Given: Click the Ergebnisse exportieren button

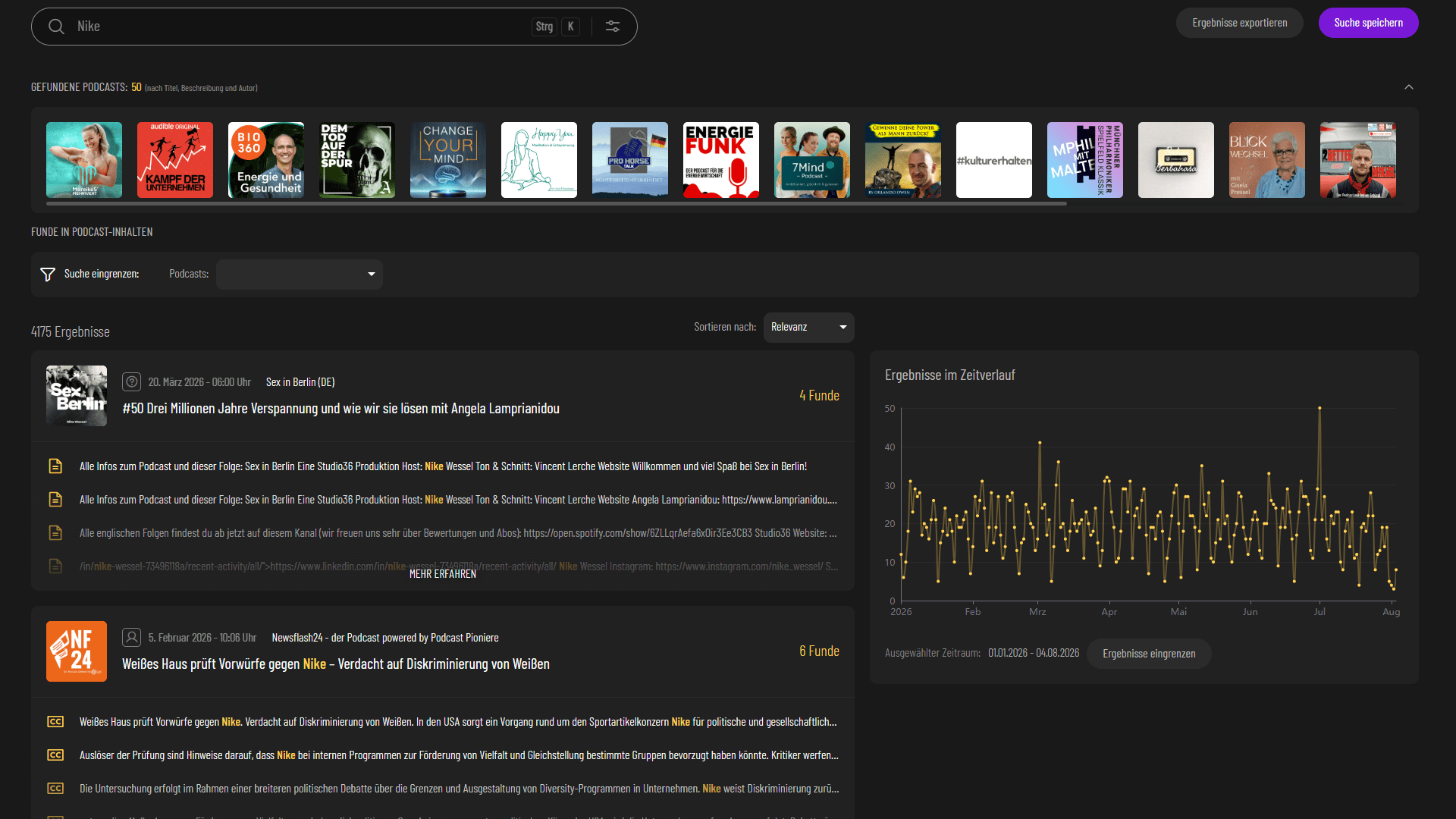Looking at the screenshot, I should [x=1240, y=23].
